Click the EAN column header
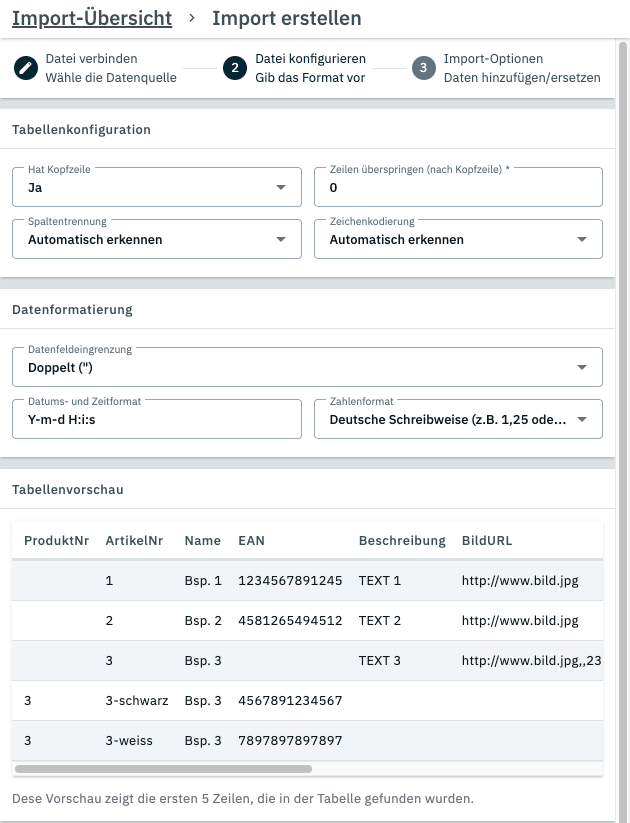630x823 pixels. point(251,540)
